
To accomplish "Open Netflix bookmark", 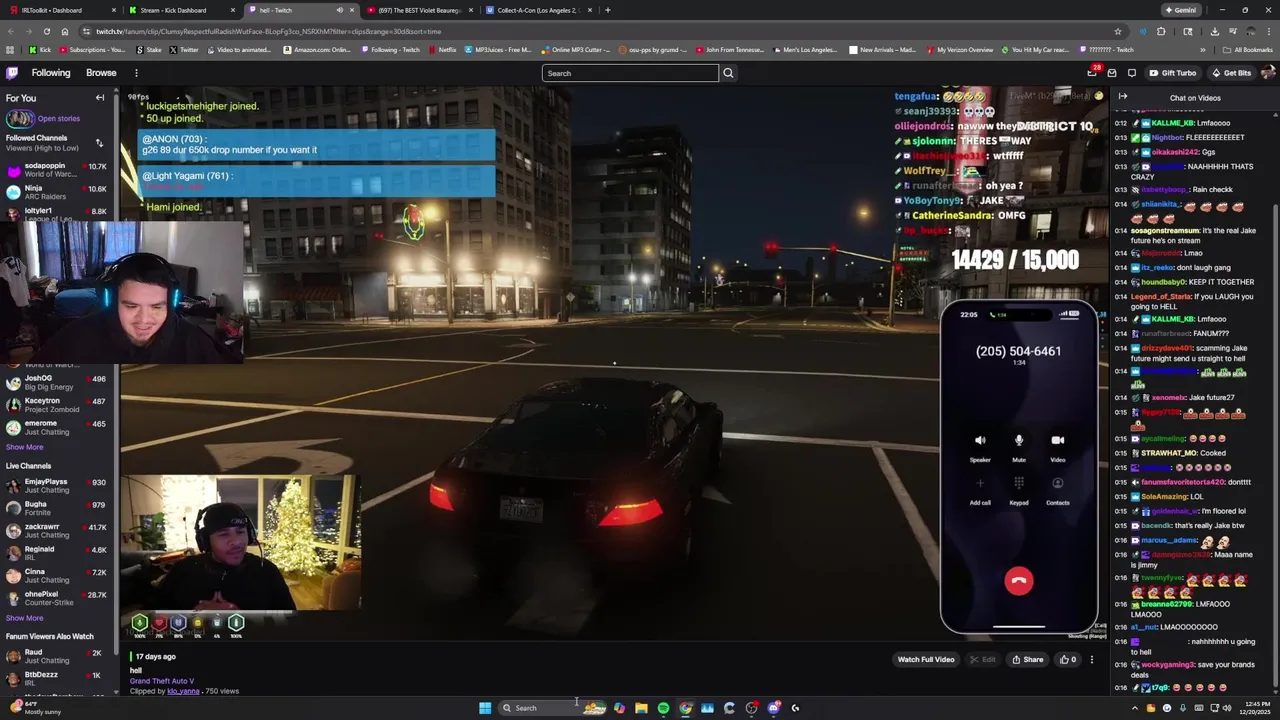I will coord(442,49).
